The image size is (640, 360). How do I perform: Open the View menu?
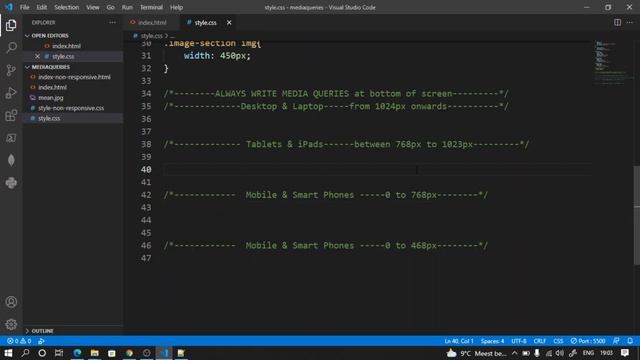(93, 7)
